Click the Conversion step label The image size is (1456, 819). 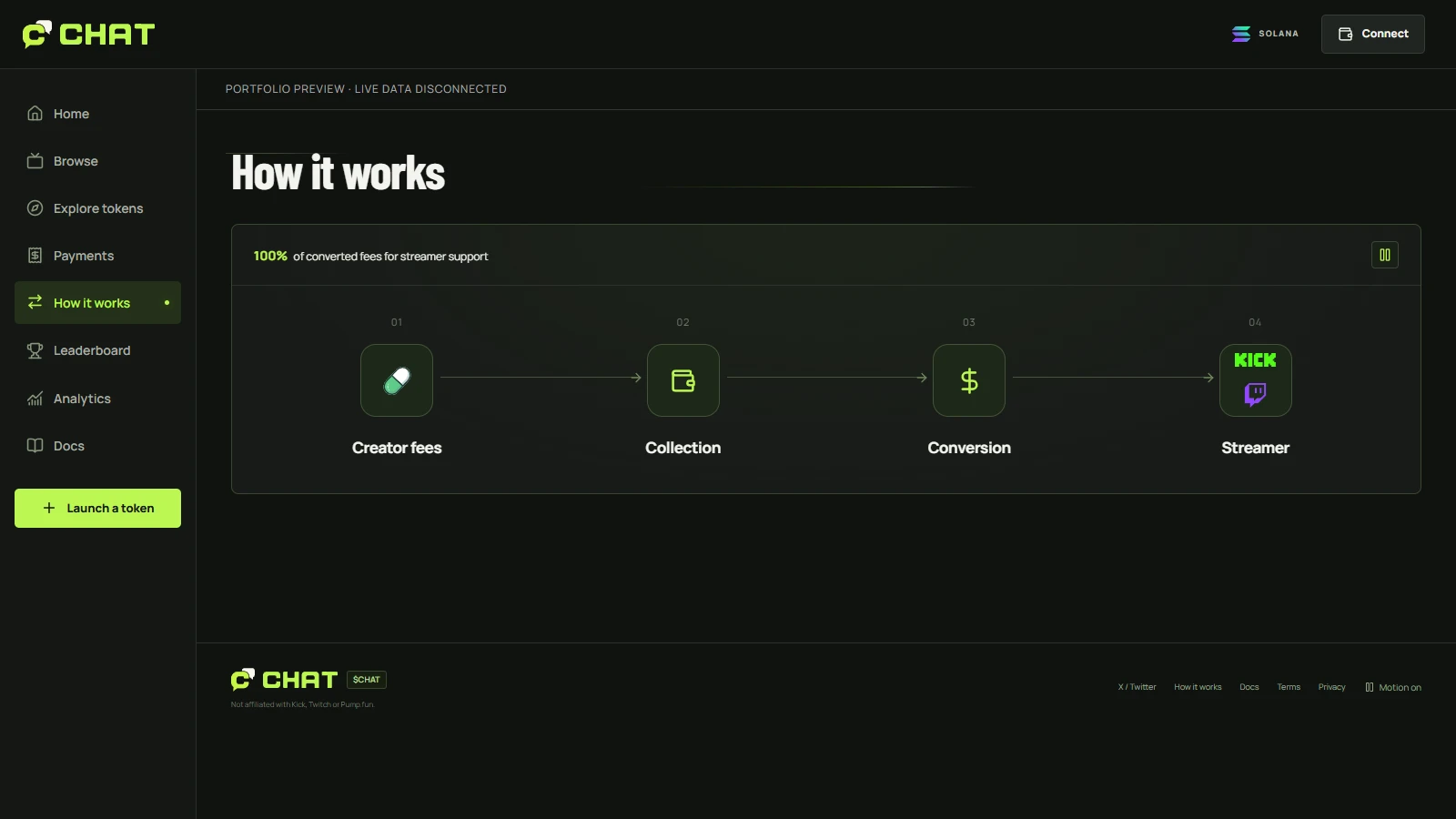tap(969, 448)
